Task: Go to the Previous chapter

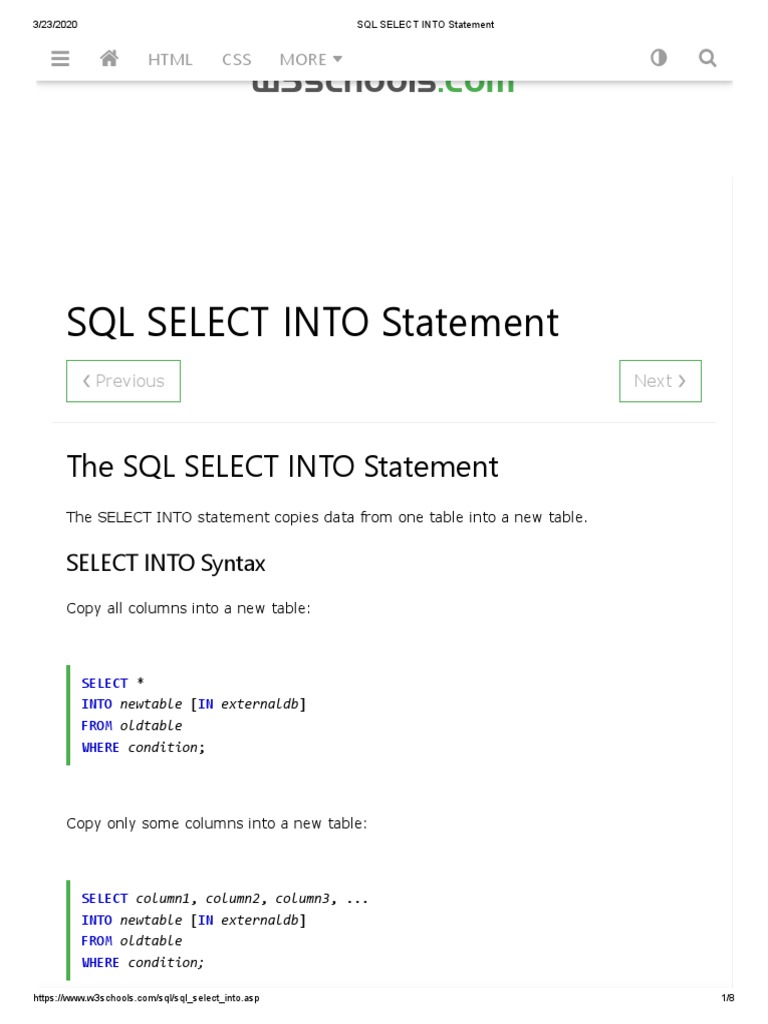Action: coord(123,381)
